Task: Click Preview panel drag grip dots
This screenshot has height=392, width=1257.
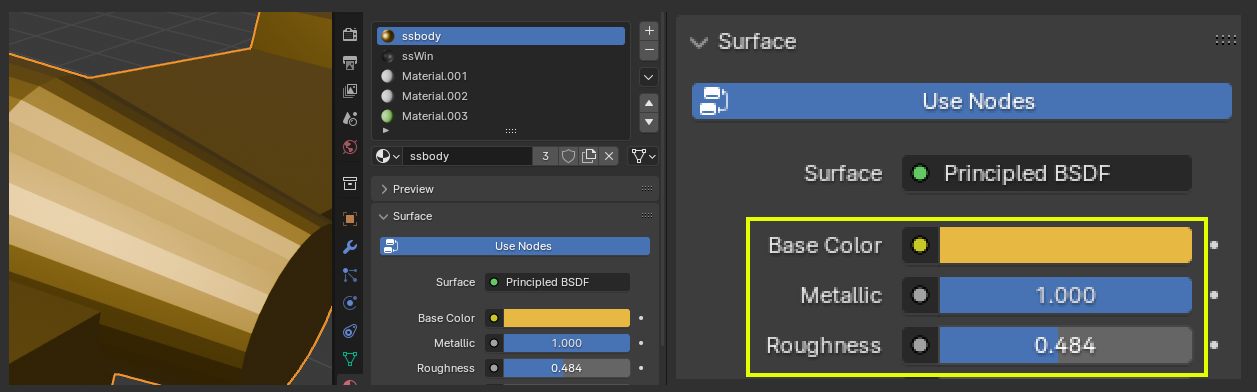Action: click(647, 189)
